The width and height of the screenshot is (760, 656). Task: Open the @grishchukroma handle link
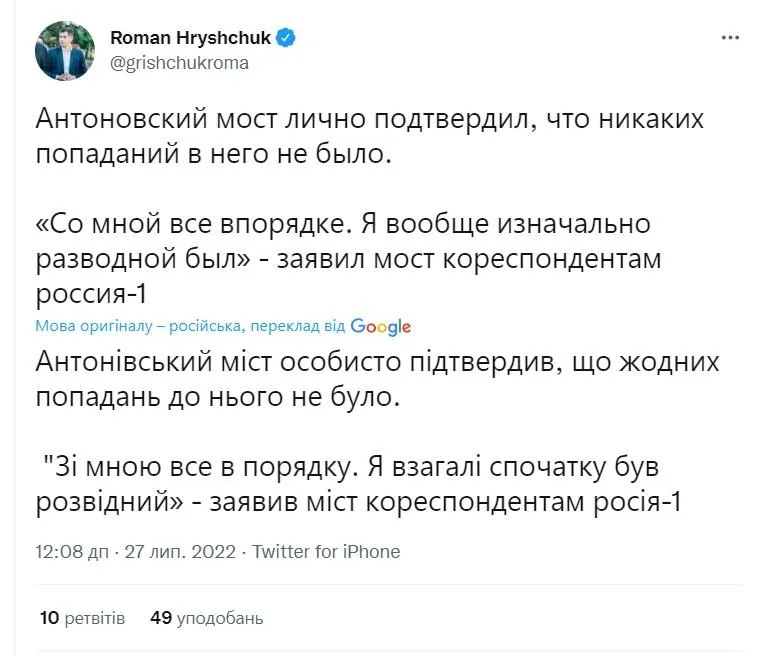pyautogui.click(x=179, y=62)
